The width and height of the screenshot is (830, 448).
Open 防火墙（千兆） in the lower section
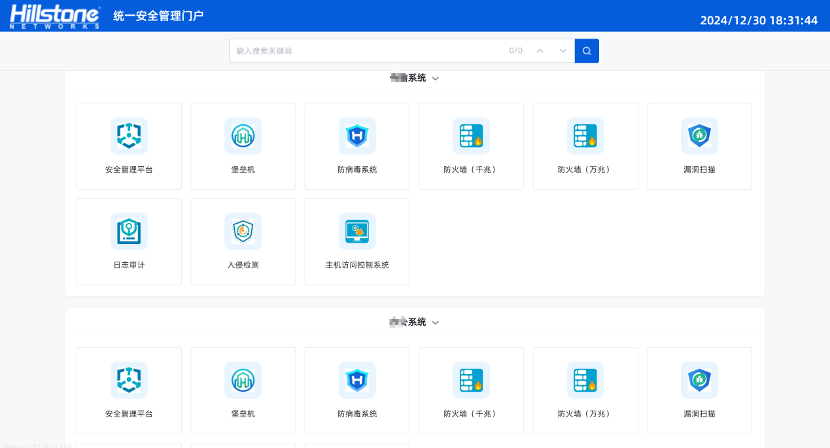[471, 380]
